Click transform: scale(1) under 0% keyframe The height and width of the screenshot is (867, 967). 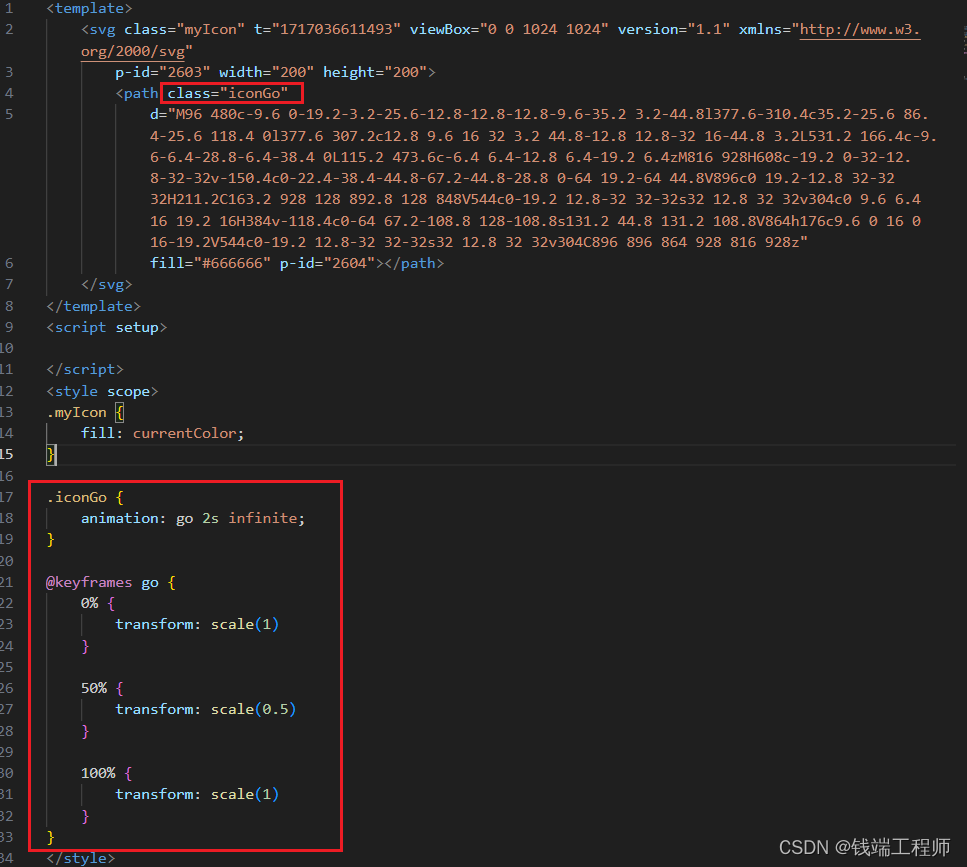pos(197,625)
